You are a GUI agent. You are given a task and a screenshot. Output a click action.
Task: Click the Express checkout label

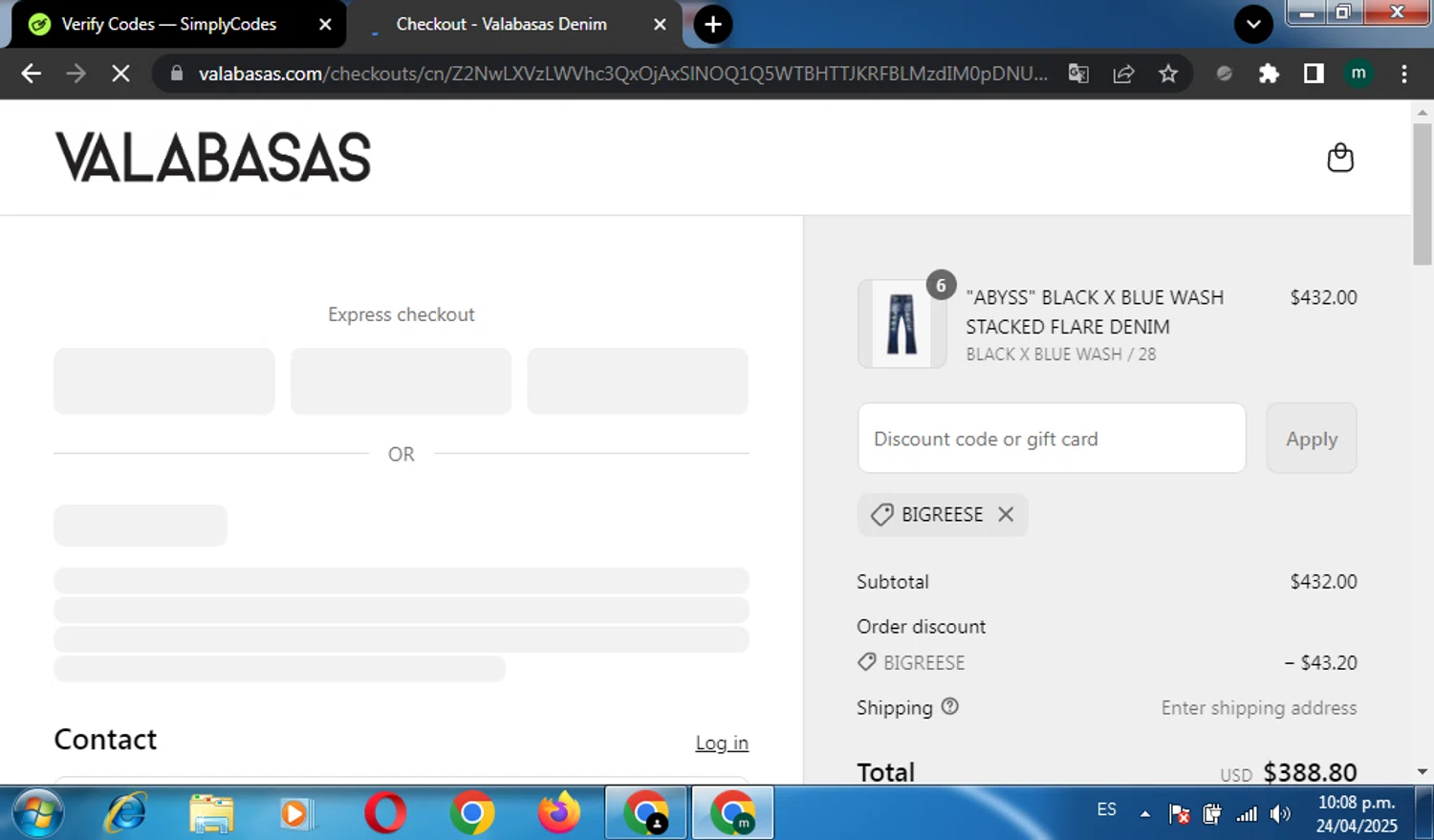402,314
